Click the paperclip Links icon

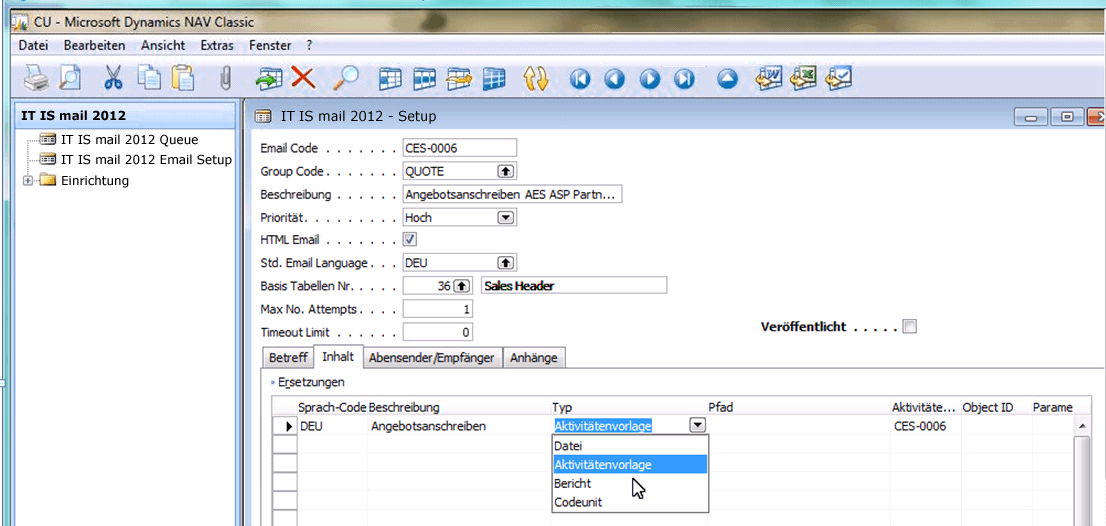coord(226,78)
